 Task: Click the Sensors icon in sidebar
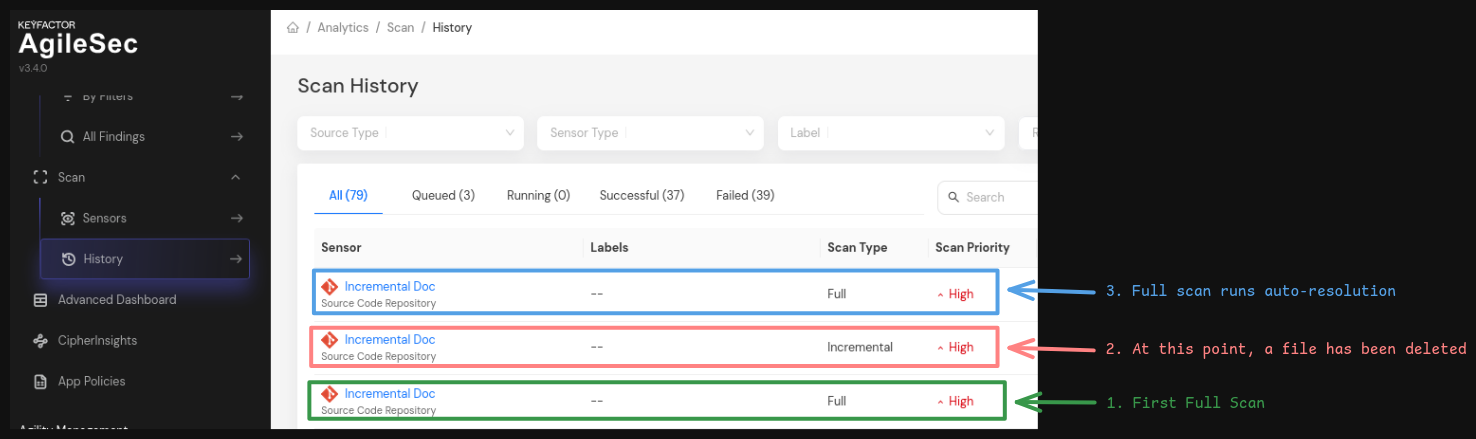point(67,218)
